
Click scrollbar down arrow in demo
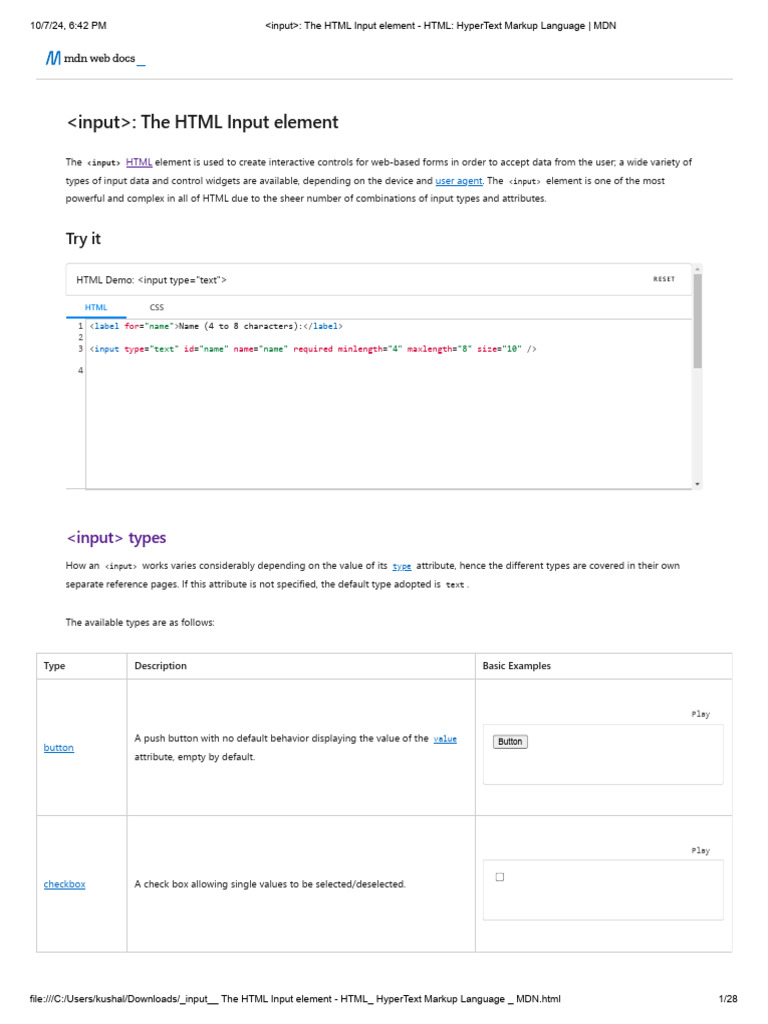coord(697,484)
